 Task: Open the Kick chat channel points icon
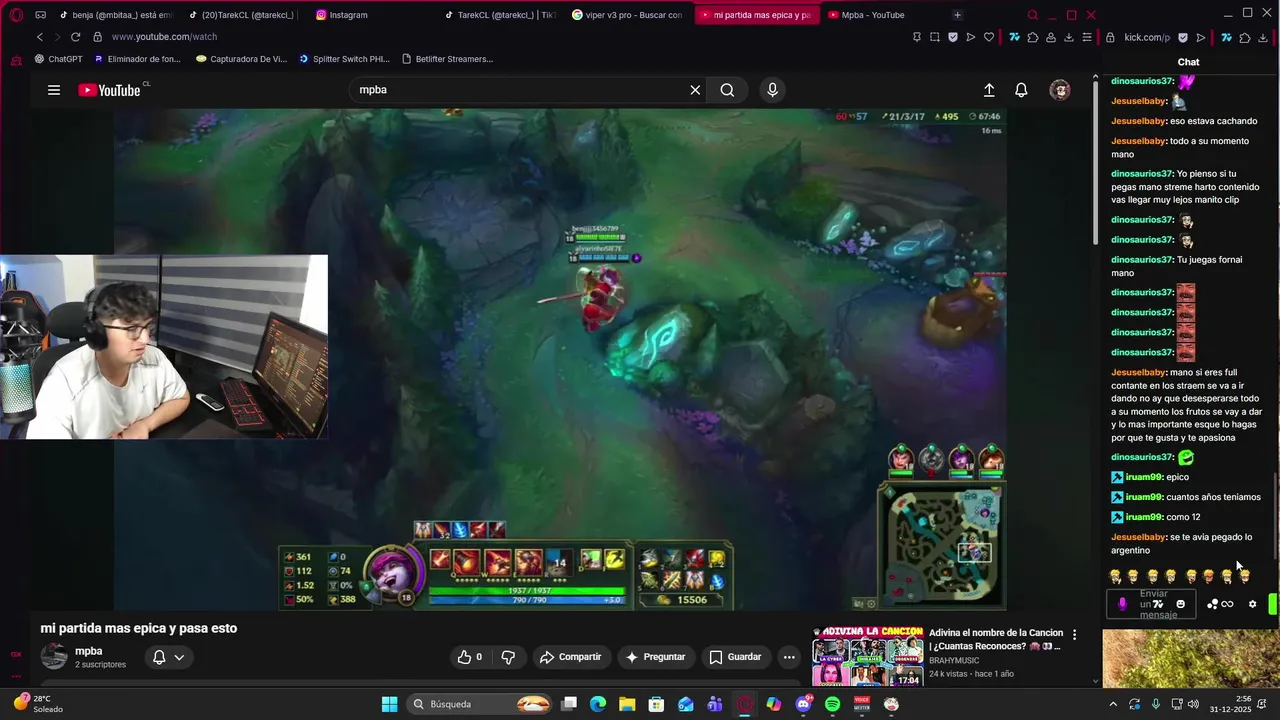click(x=1212, y=604)
